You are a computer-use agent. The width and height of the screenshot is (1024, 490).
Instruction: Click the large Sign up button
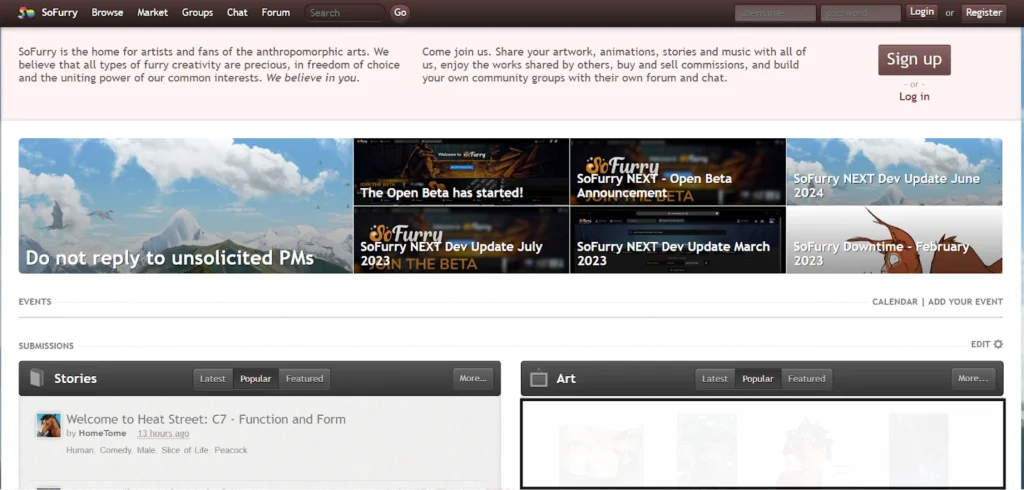click(914, 59)
